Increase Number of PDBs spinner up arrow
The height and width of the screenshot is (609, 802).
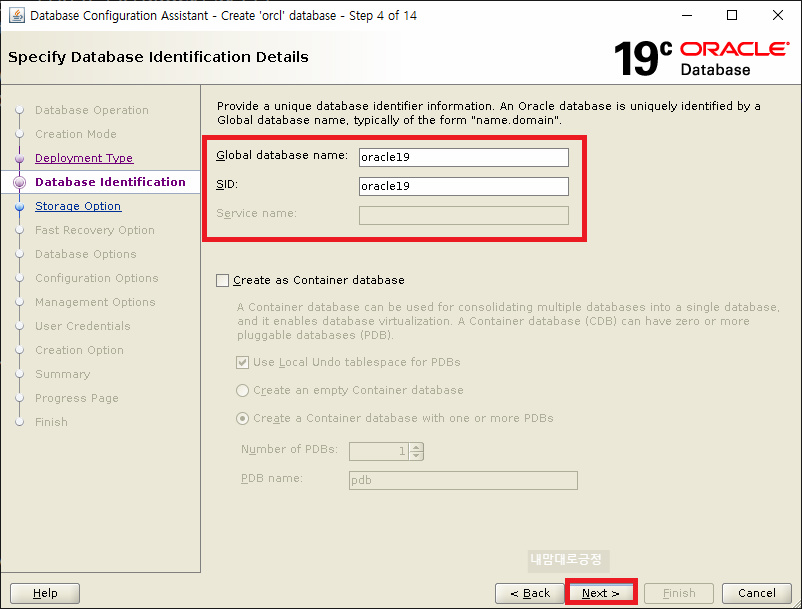[x=416, y=447]
